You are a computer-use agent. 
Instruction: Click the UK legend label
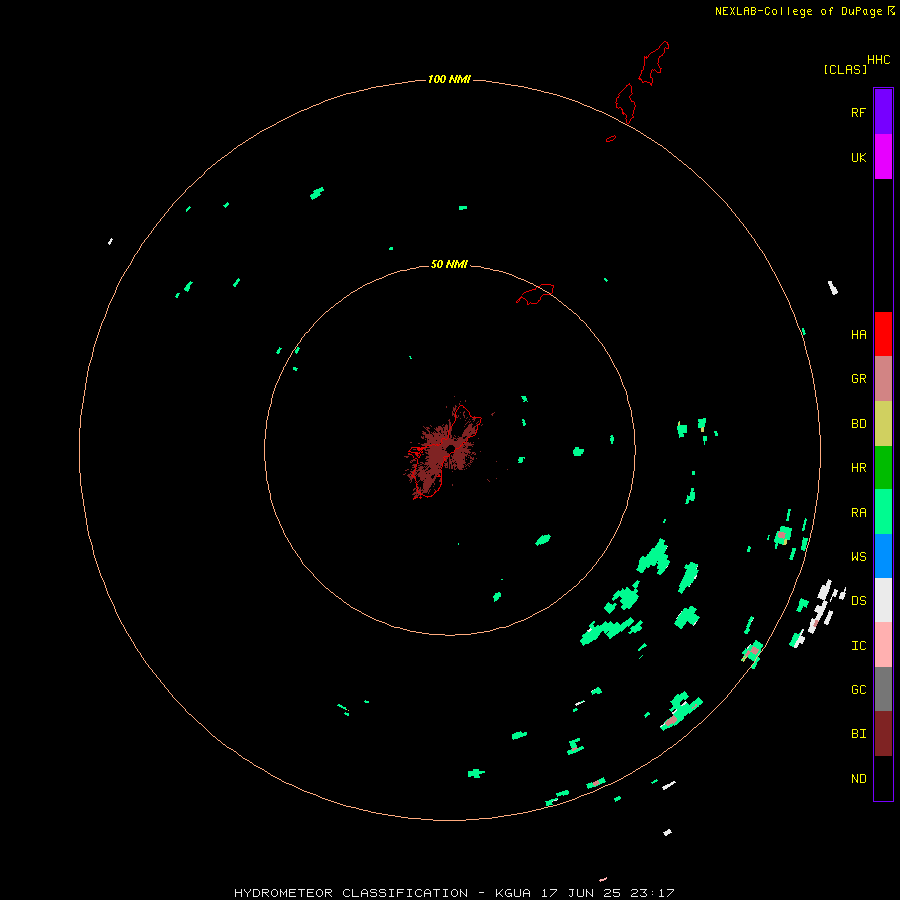click(858, 157)
